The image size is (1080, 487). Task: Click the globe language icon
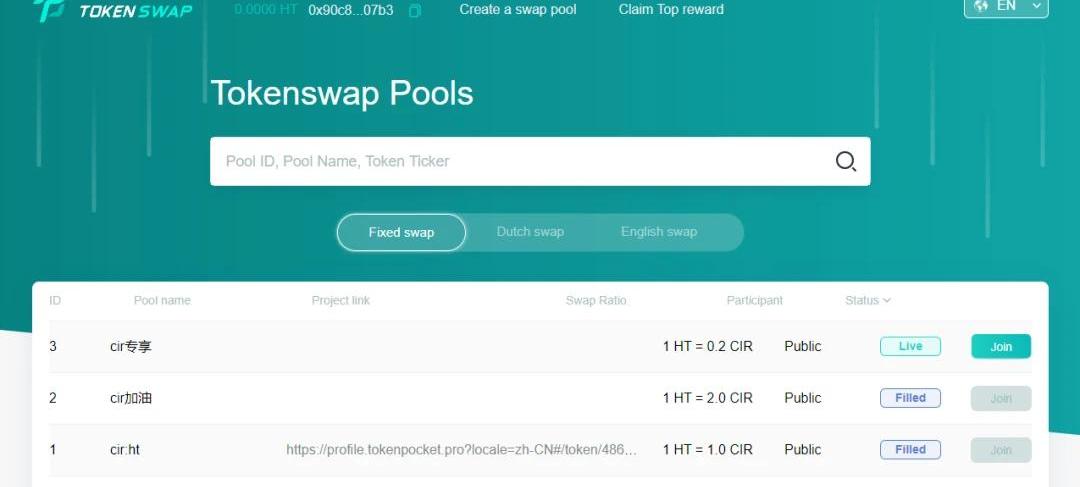tap(981, 6)
